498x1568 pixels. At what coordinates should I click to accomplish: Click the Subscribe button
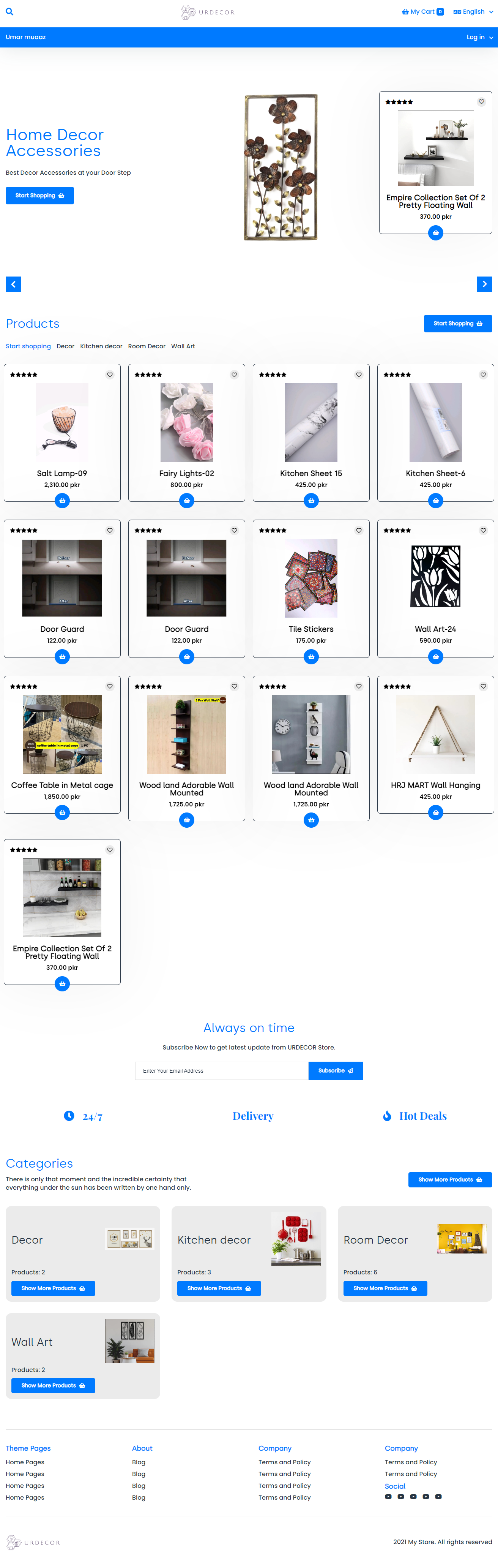coord(335,1070)
